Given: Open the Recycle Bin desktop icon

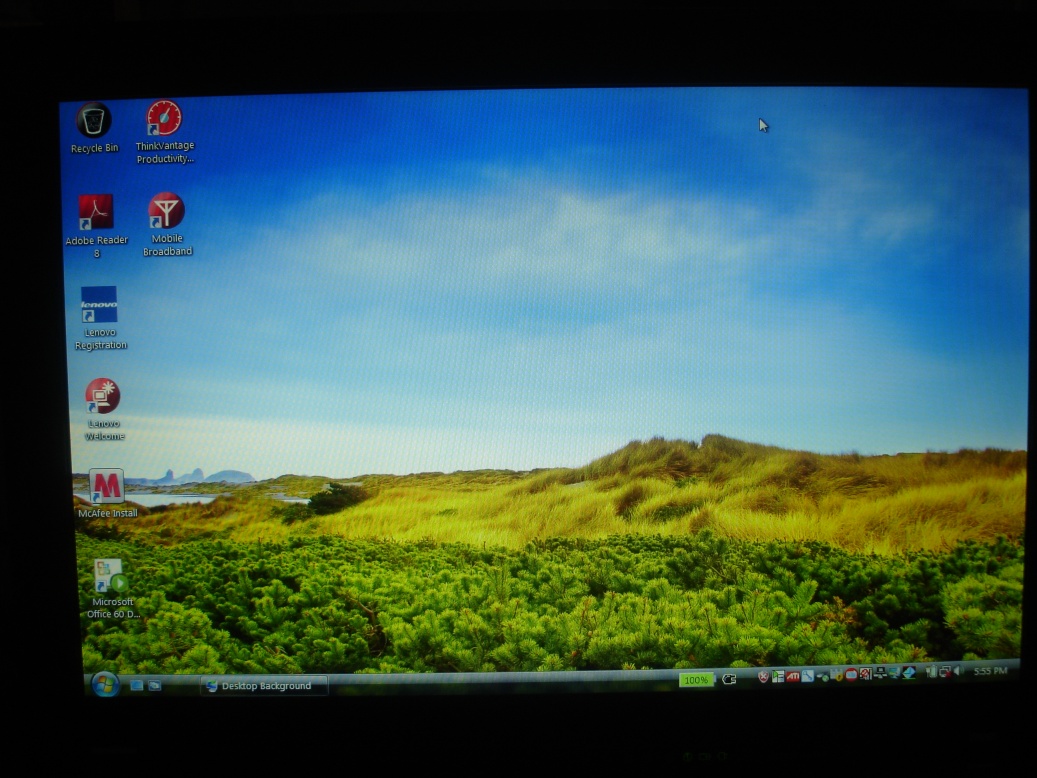Looking at the screenshot, I should point(94,128).
